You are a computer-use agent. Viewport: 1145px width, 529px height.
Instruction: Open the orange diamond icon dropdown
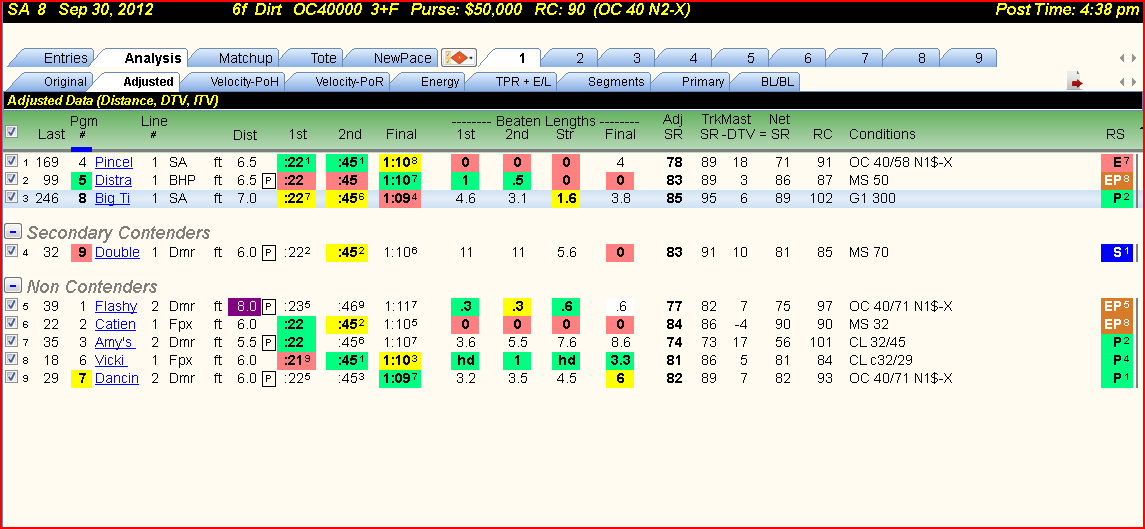(x=459, y=58)
